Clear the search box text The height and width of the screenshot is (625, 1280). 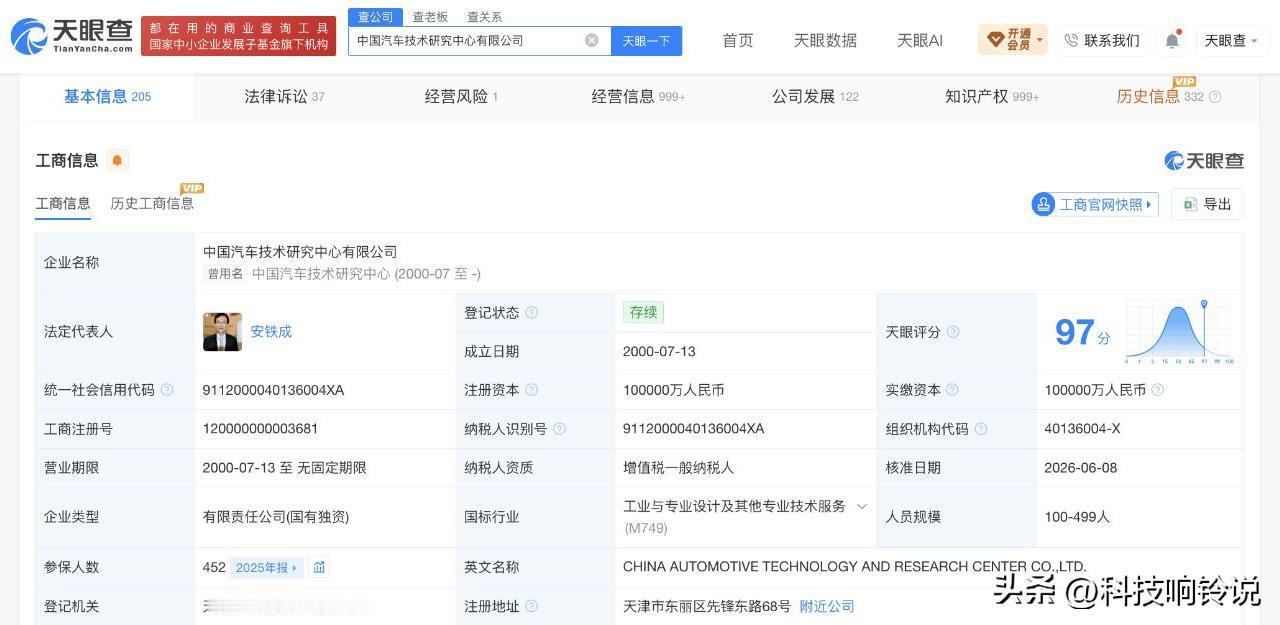(592, 40)
